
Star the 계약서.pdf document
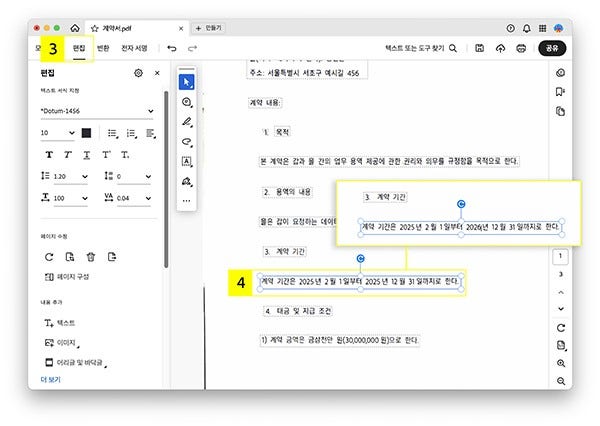[95, 28]
